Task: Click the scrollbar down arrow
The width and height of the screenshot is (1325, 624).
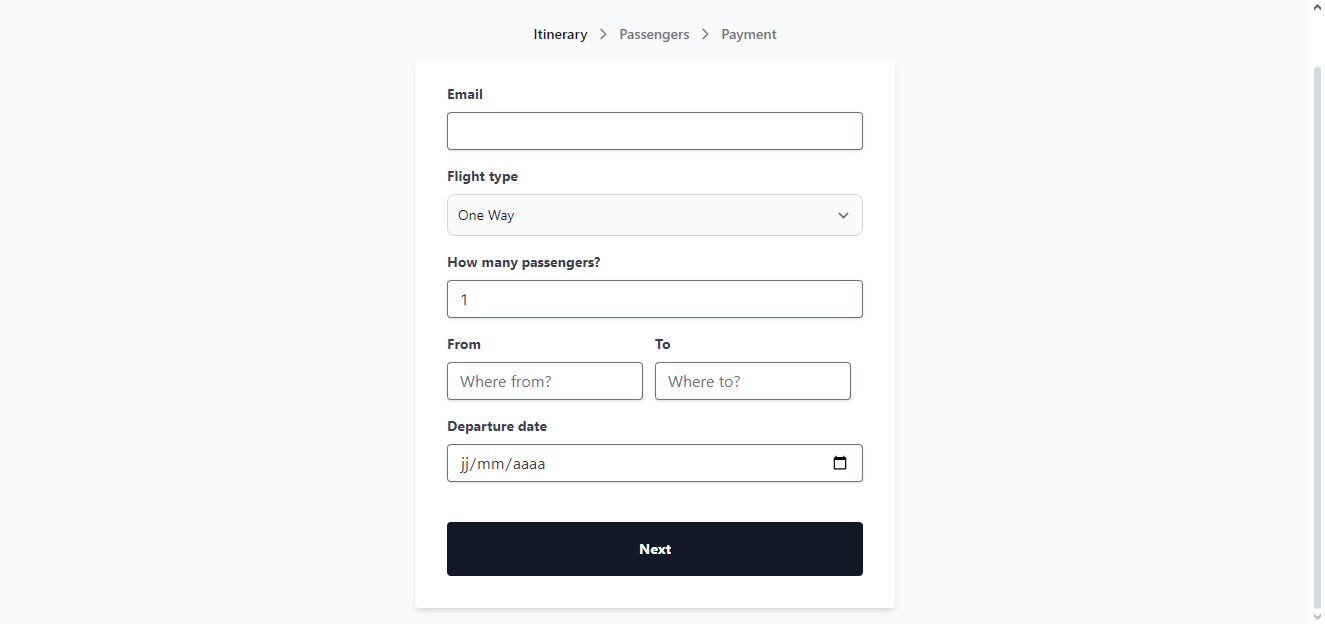Action: coord(1317,616)
